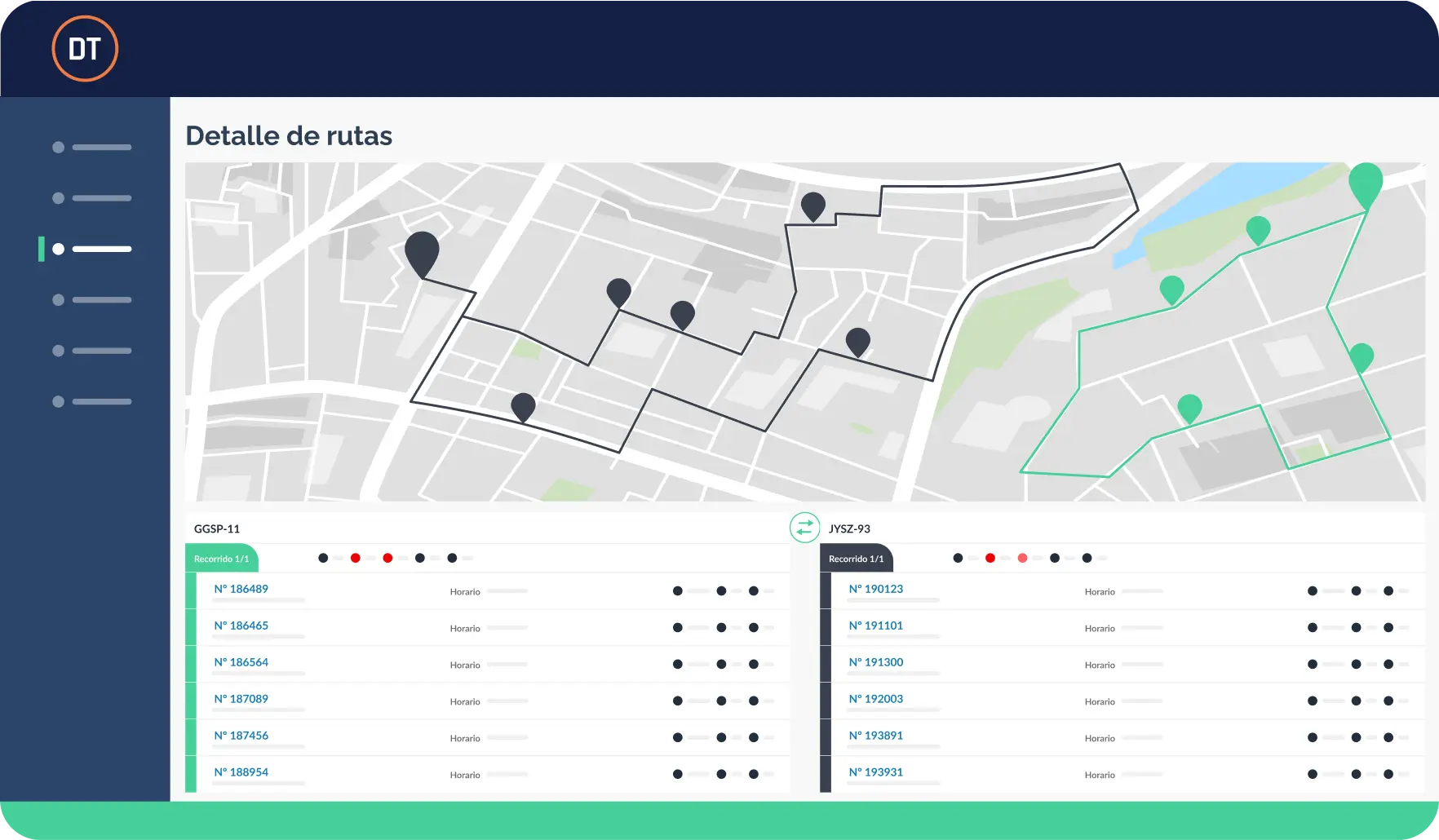
Task: Open order N° 188954
Action: 241,772
